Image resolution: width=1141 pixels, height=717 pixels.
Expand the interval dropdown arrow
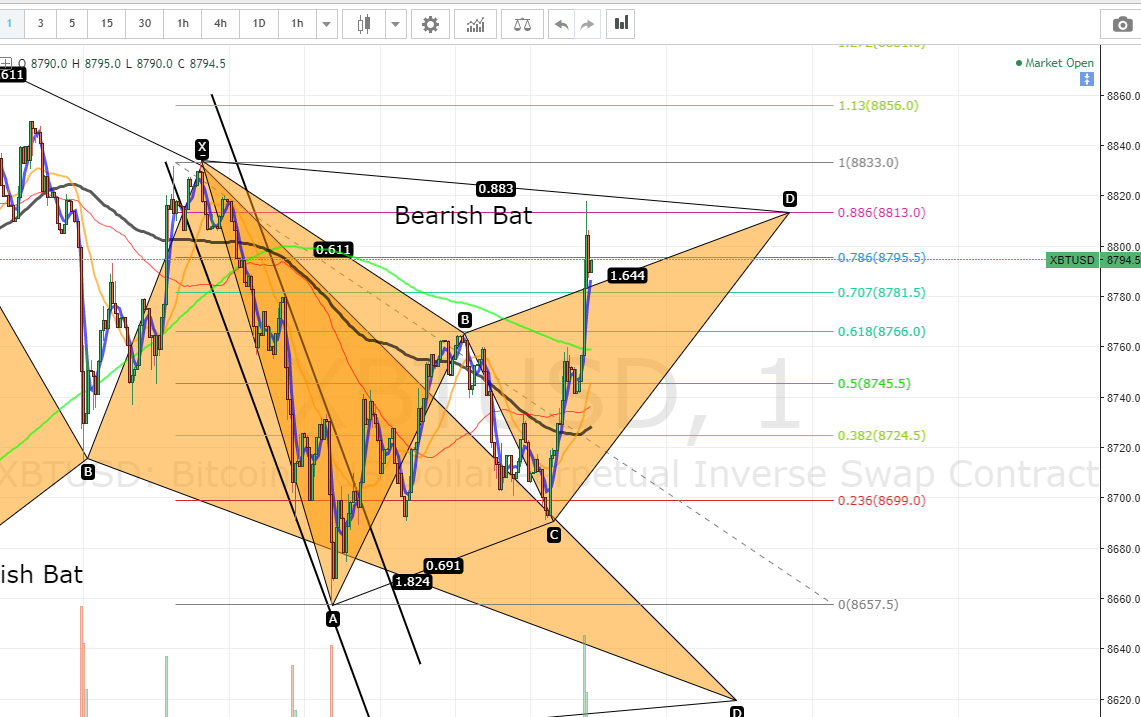pos(327,24)
